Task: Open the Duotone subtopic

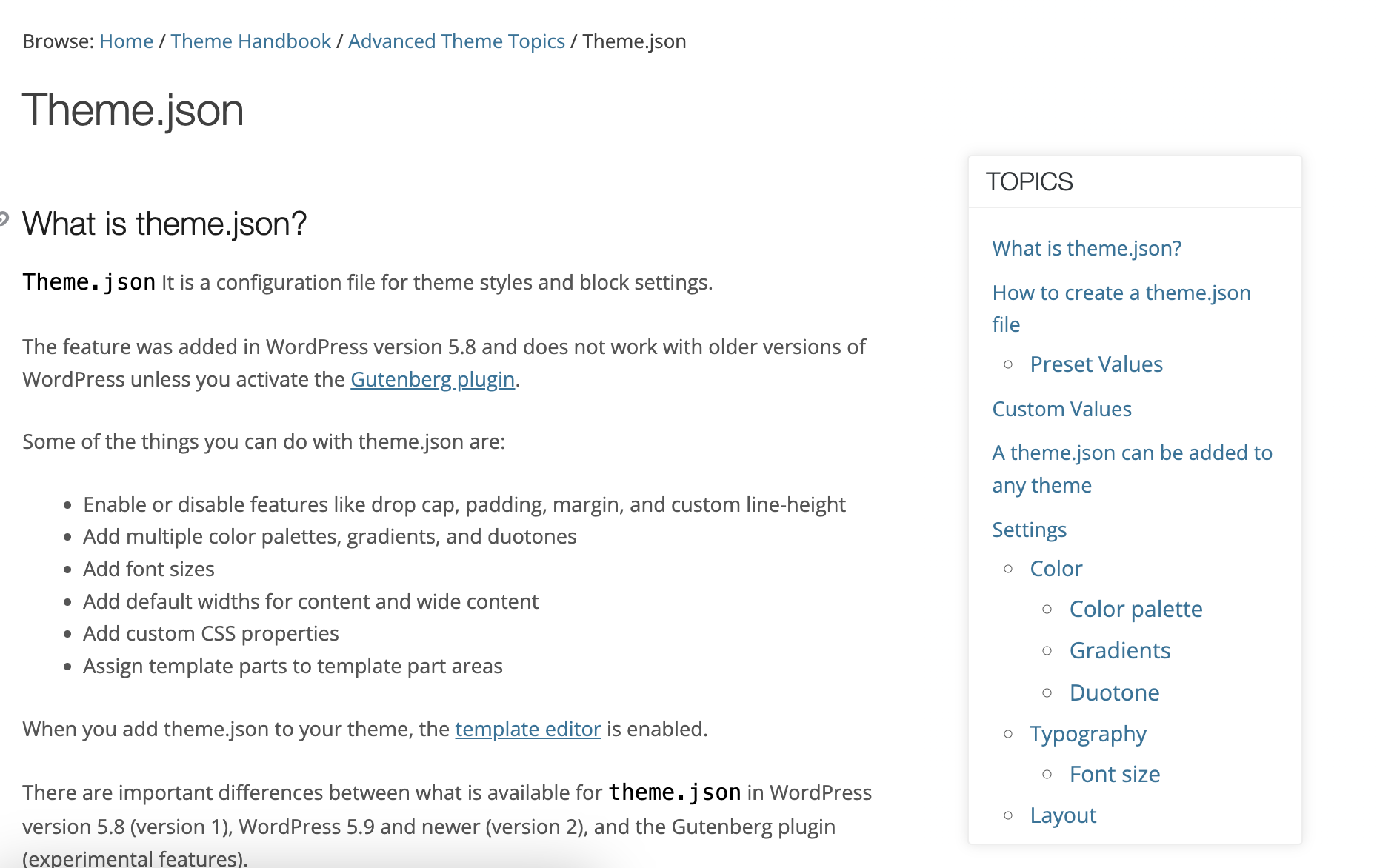Action: 1114,692
